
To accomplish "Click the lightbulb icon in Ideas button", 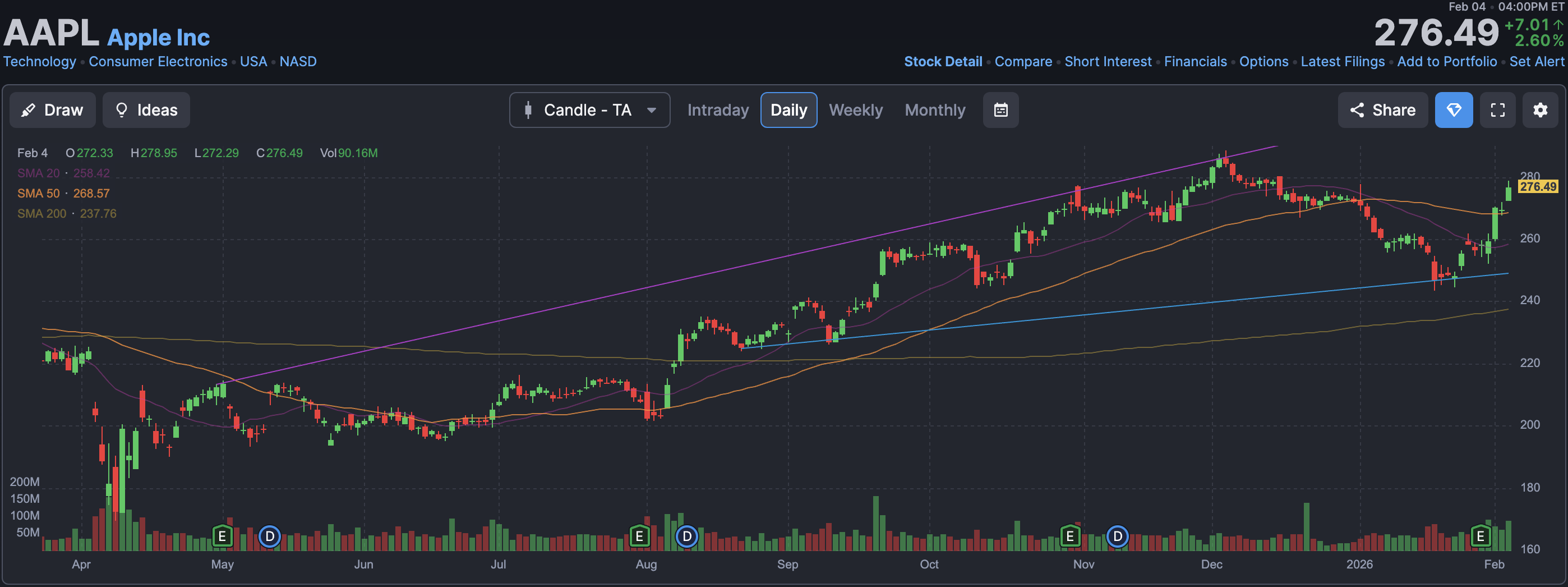I will 121,110.
